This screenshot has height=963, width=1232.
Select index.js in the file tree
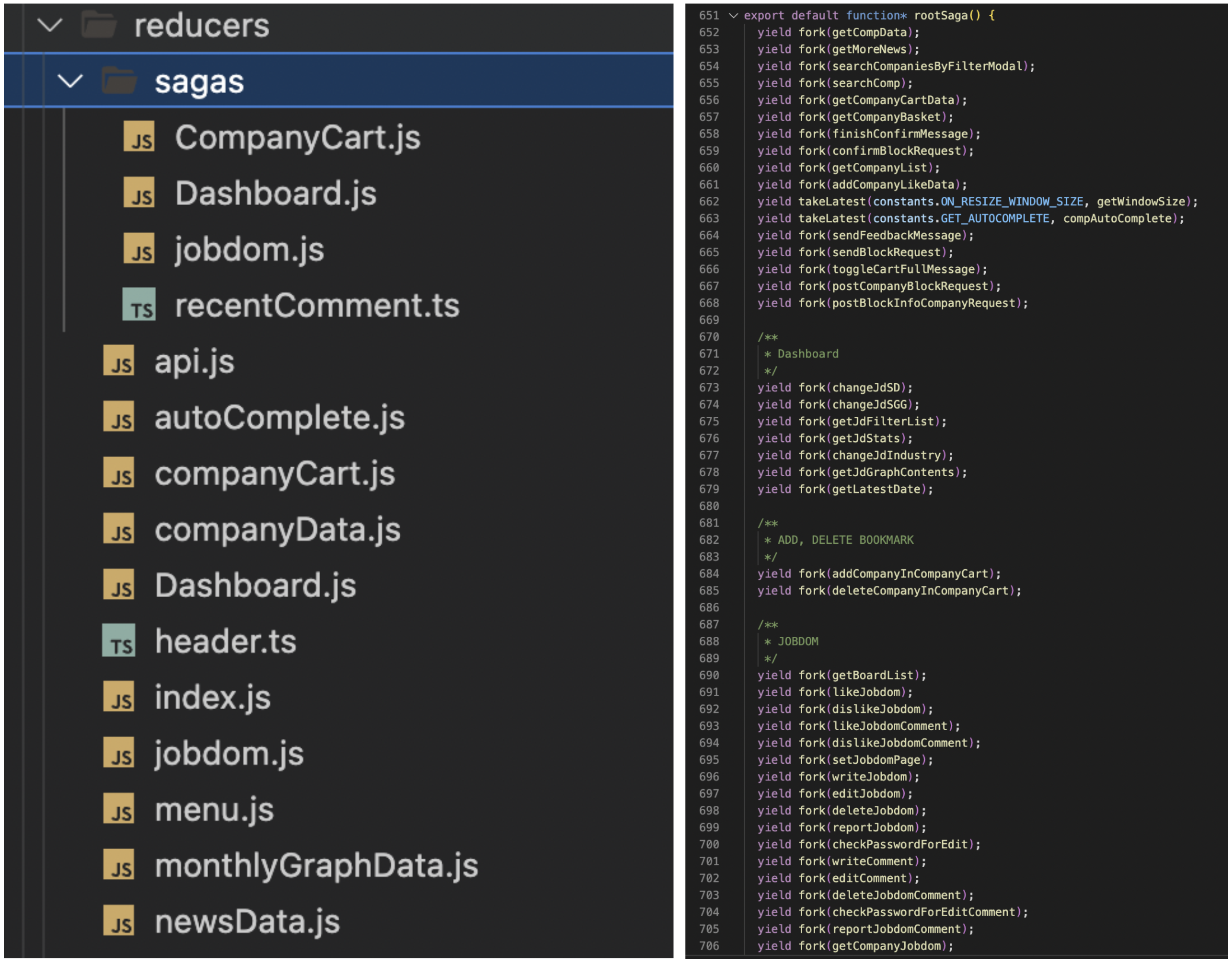(212, 697)
